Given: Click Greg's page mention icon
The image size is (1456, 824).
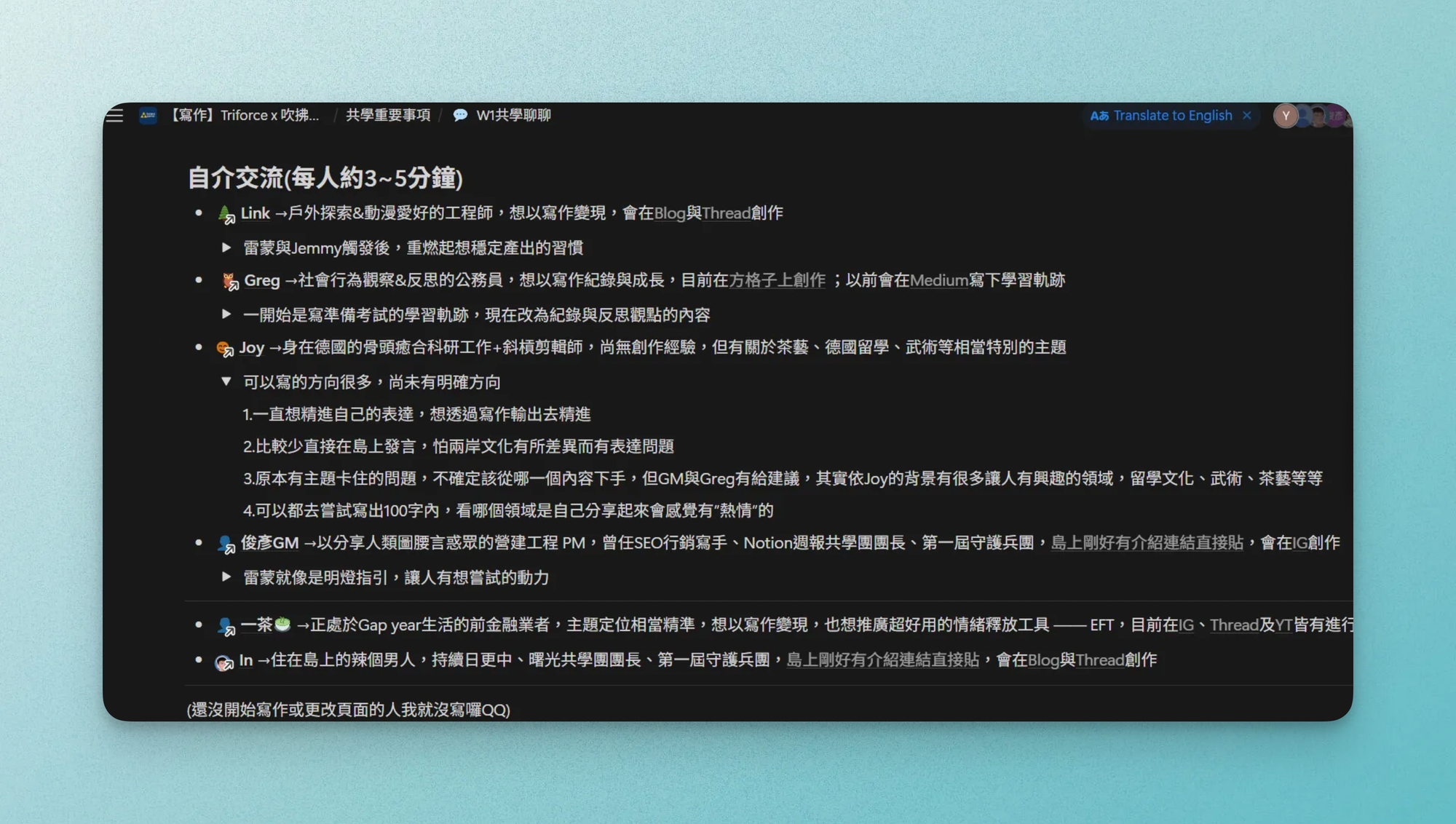Looking at the screenshot, I should (229, 281).
